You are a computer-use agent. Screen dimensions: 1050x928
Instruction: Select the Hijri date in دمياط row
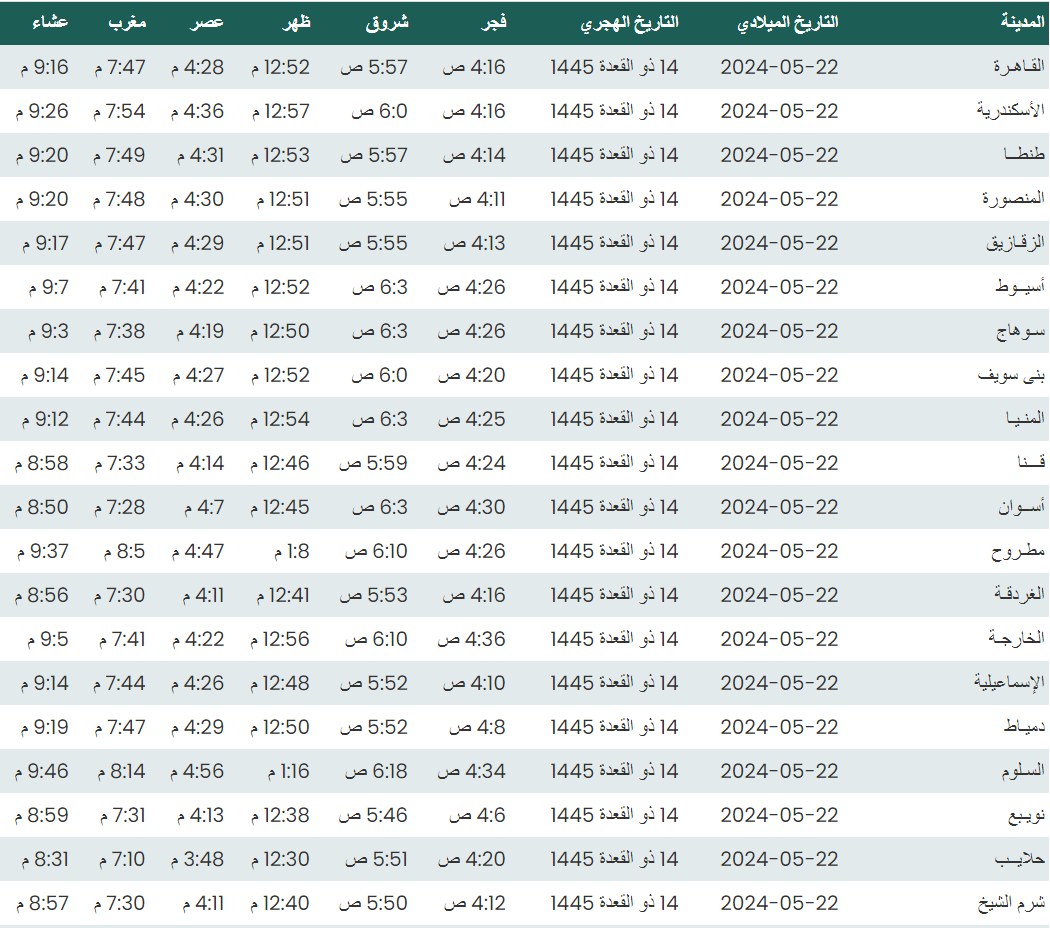tap(614, 727)
